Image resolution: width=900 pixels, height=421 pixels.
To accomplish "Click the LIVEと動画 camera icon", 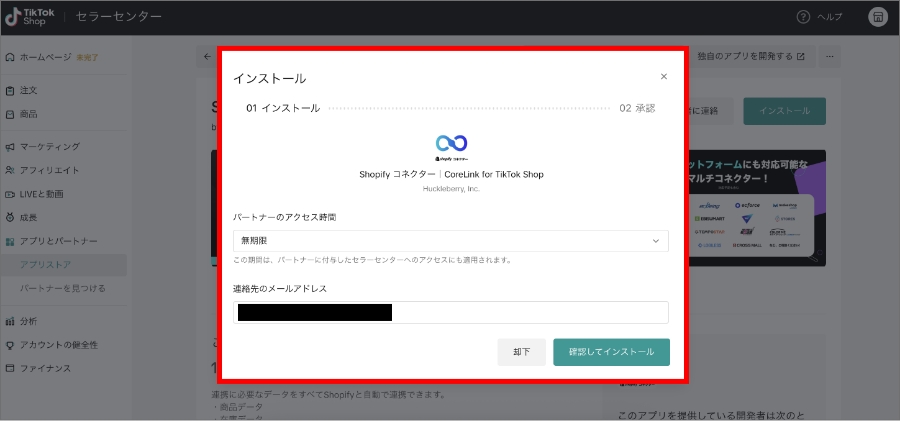I will (x=10, y=194).
